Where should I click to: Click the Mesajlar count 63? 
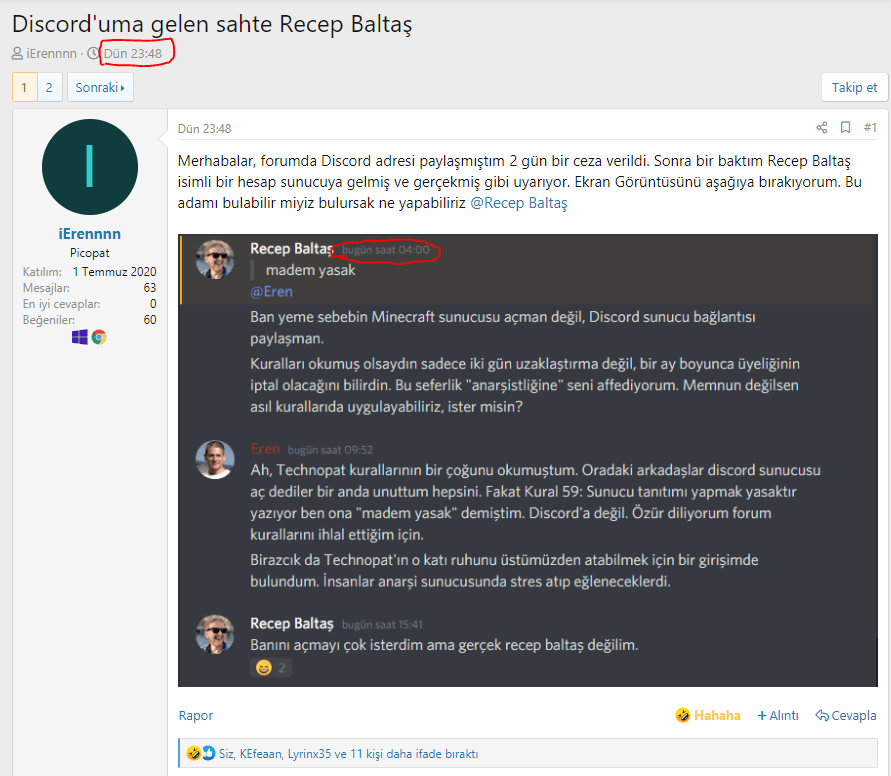(x=149, y=288)
